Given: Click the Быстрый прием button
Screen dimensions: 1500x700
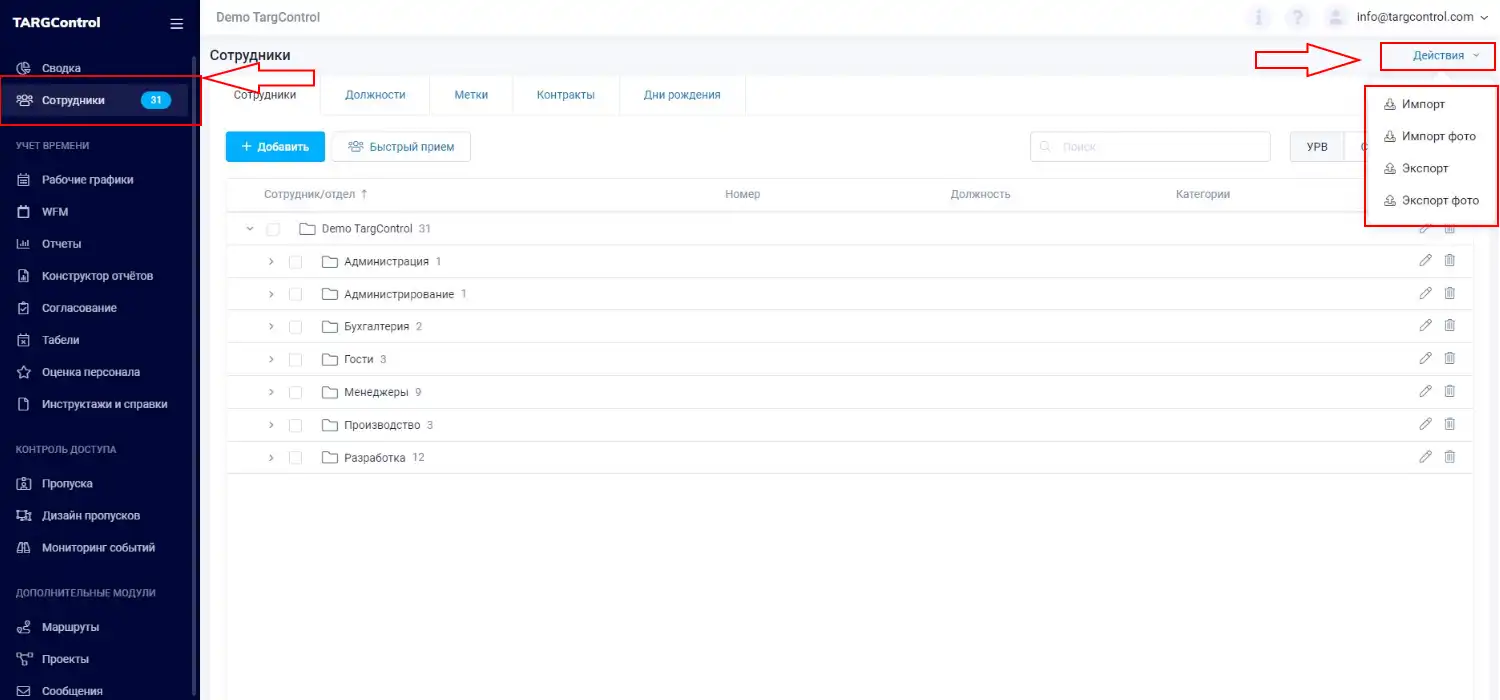Looking at the screenshot, I should 401,147.
